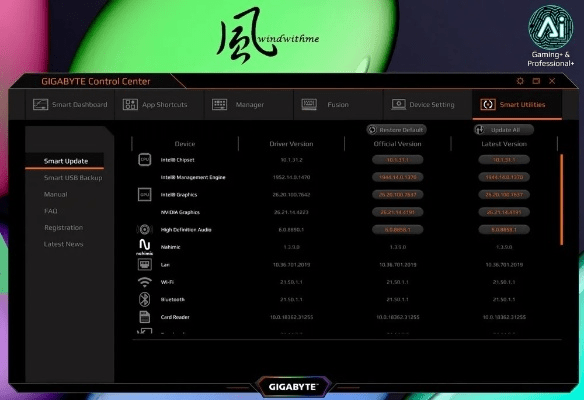
Task: Click Lan driver version 10.36.701.2019
Action: [x=291, y=264]
